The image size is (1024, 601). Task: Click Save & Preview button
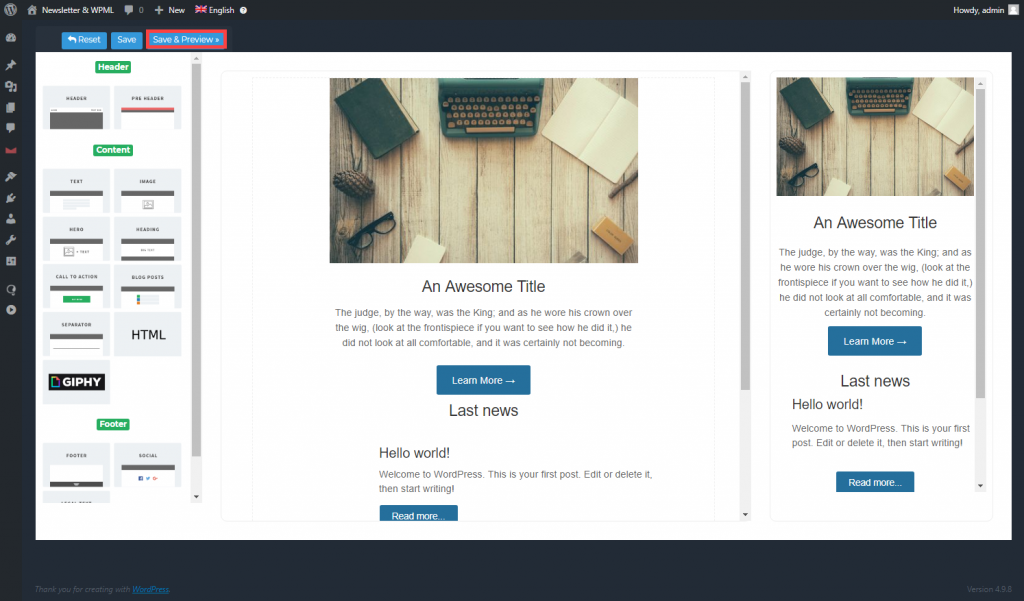click(186, 40)
